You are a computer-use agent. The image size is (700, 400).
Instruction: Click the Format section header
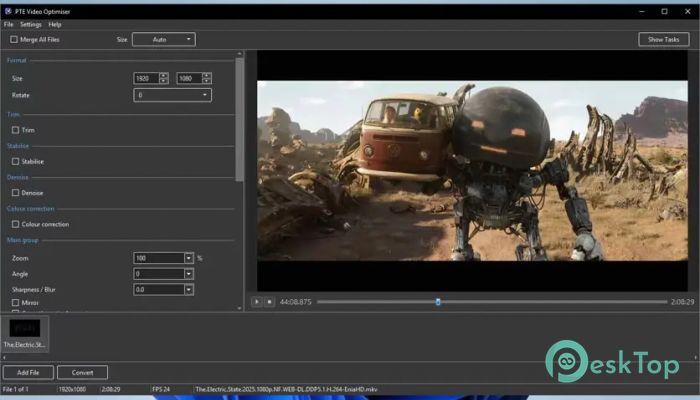[17, 60]
